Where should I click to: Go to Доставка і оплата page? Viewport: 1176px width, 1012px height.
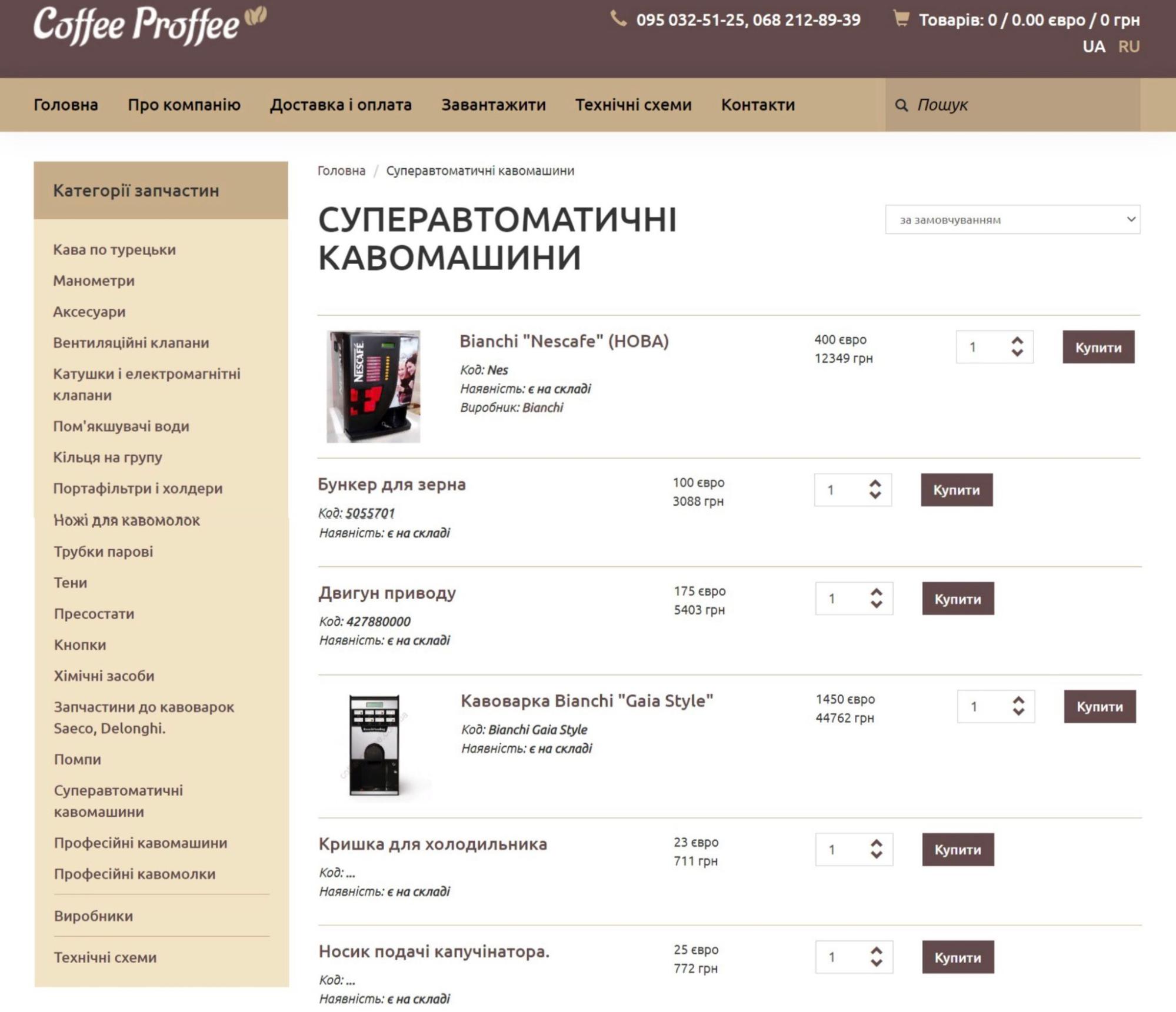(341, 105)
